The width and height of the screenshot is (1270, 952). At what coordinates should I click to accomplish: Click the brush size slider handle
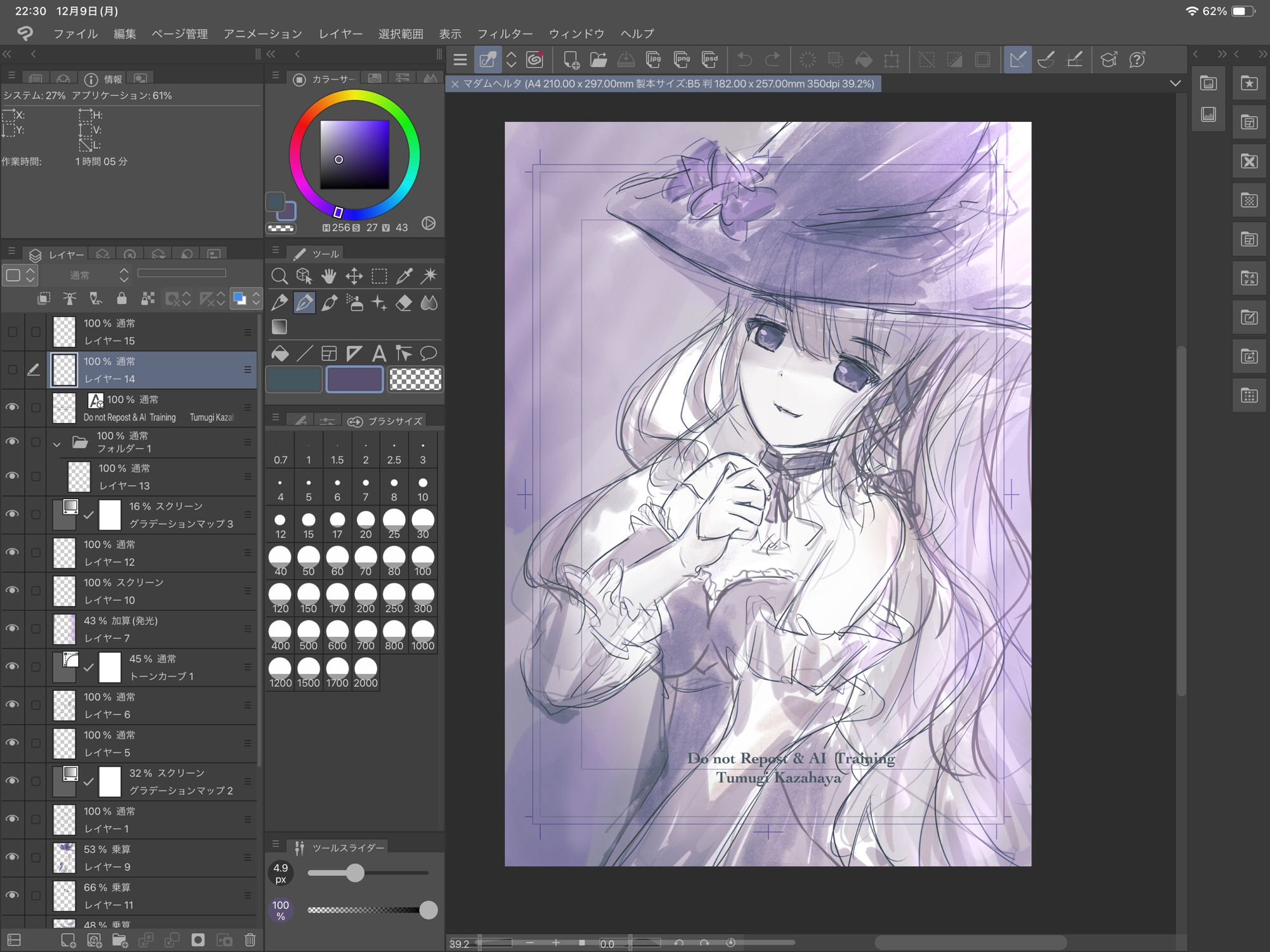tap(355, 873)
